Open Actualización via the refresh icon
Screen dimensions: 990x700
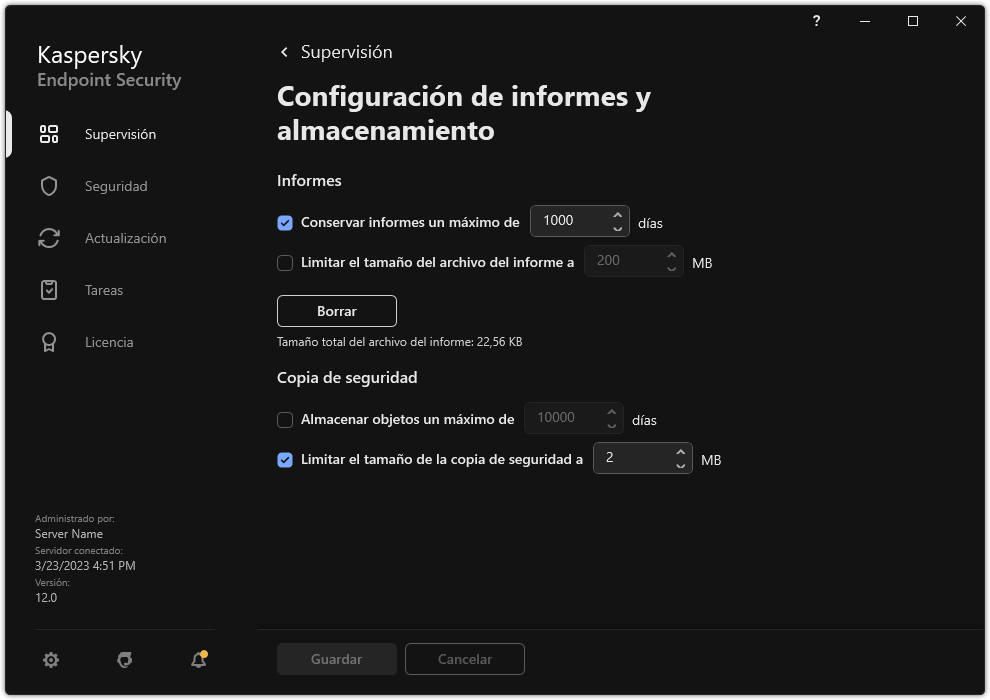pos(48,237)
